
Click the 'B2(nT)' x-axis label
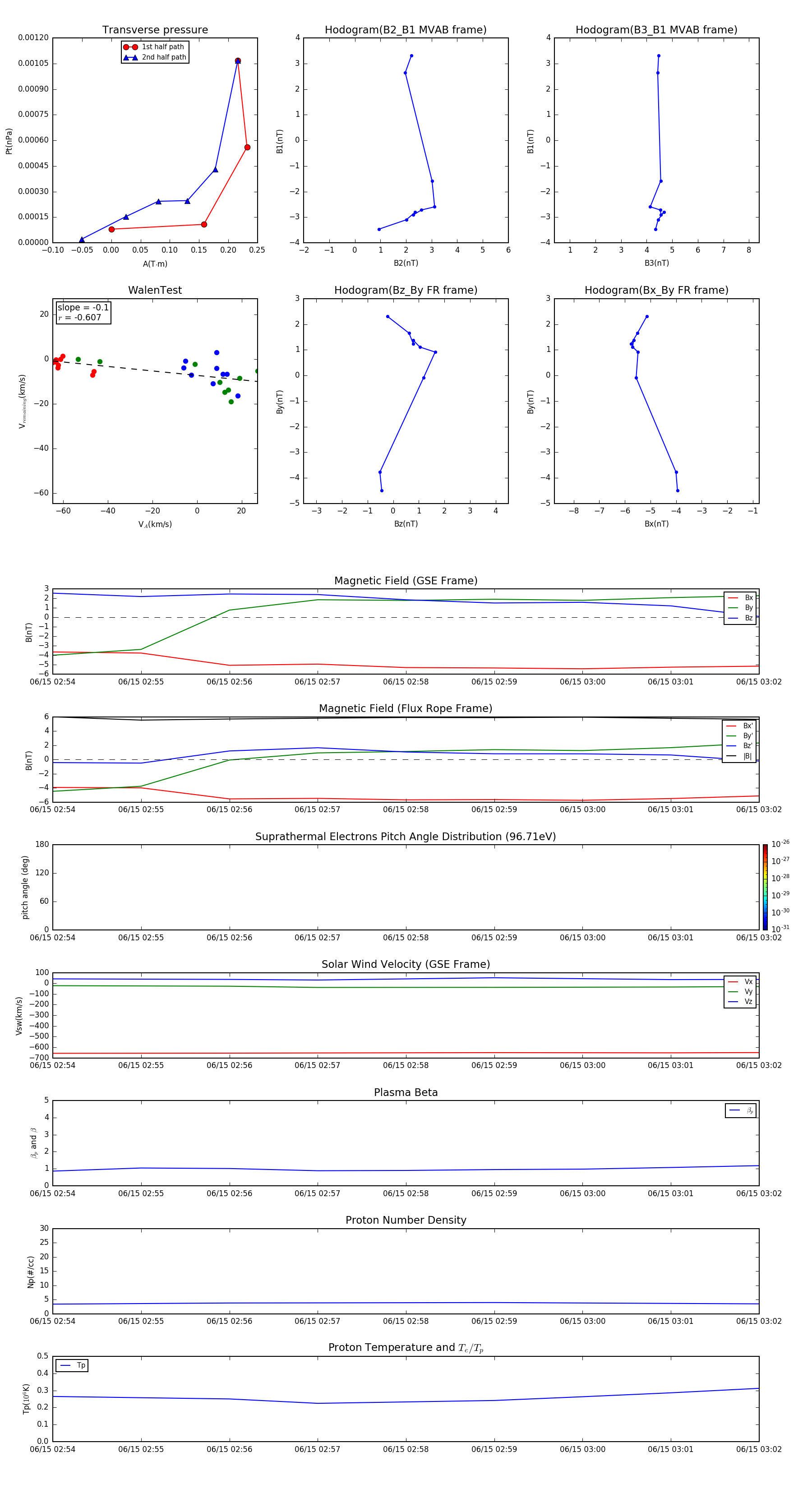406,263
